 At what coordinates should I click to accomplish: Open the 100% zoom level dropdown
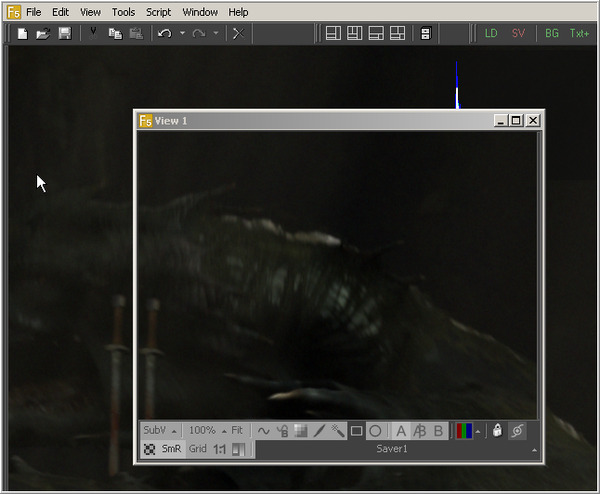click(207, 430)
